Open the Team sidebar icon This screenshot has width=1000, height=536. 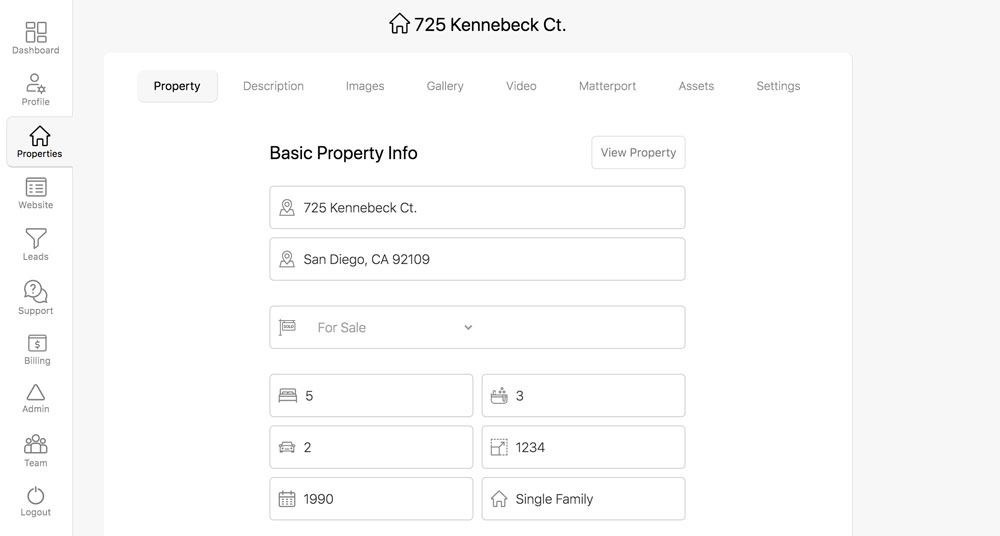36,444
